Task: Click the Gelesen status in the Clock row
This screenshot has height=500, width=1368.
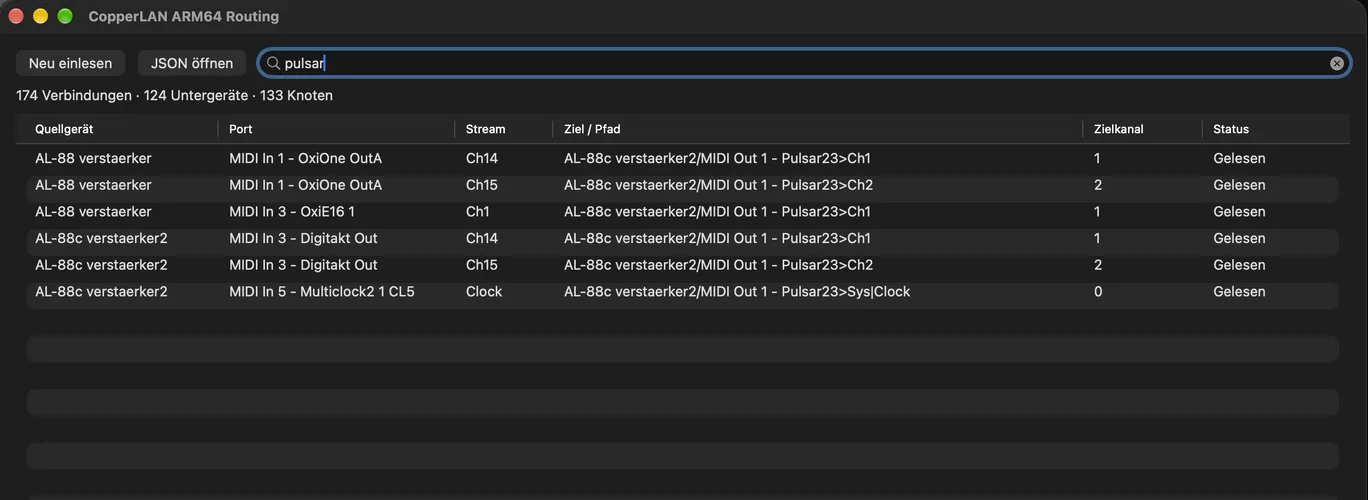Action: pos(1239,292)
